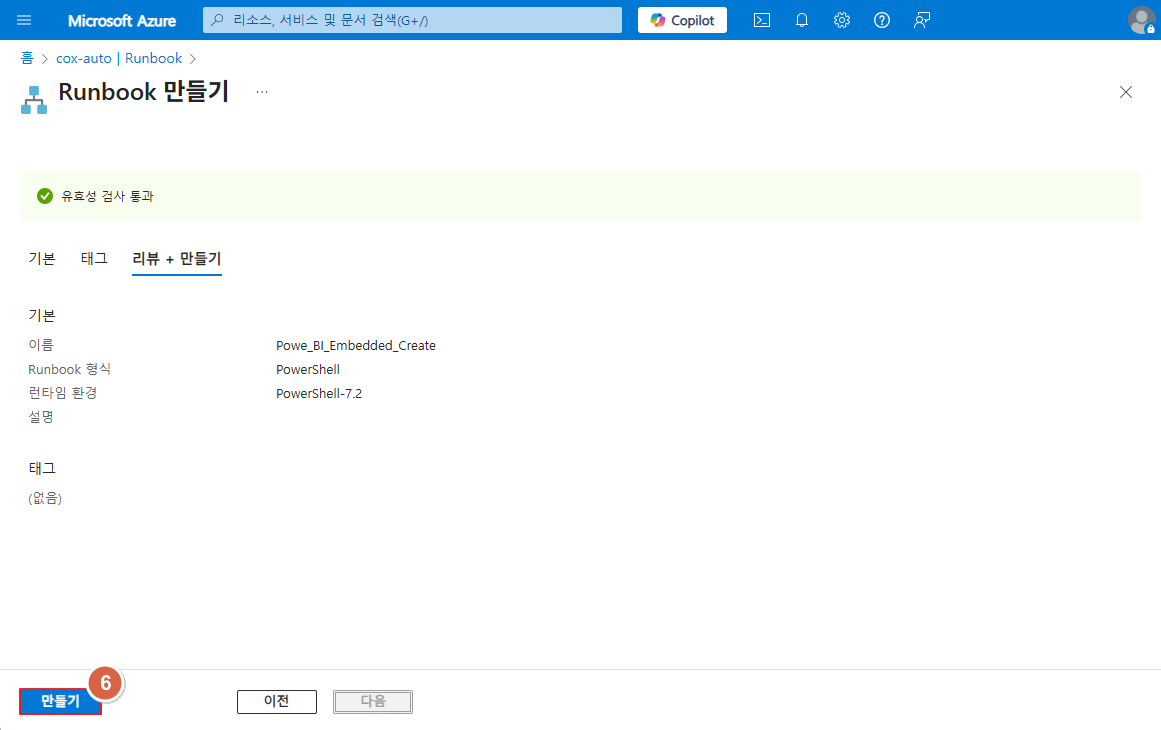Click the 기본 section heading
The height and width of the screenshot is (730, 1161).
[42, 315]
